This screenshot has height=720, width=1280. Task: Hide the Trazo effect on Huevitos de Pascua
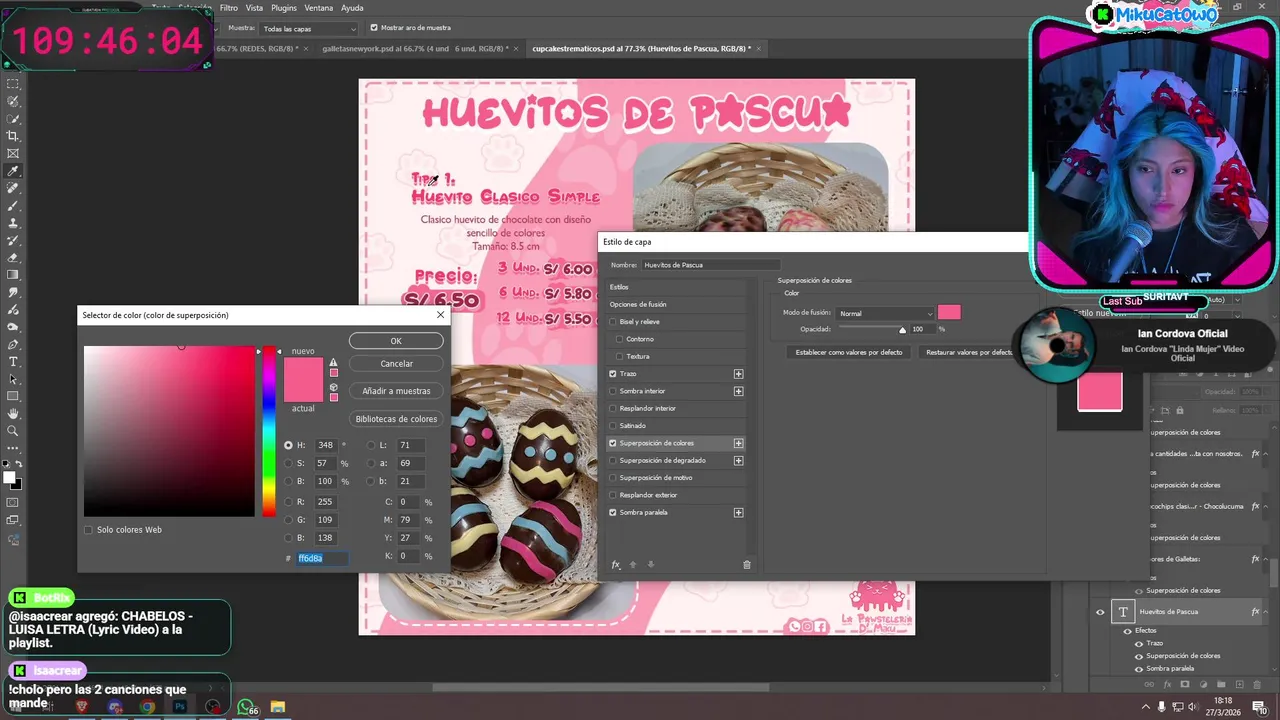click(x=1138, y=643)
